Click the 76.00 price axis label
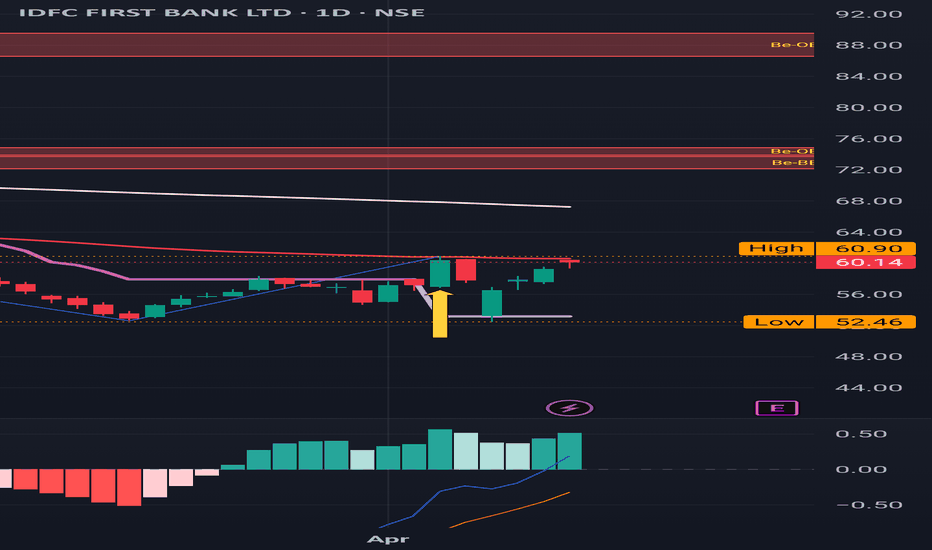 868,139
